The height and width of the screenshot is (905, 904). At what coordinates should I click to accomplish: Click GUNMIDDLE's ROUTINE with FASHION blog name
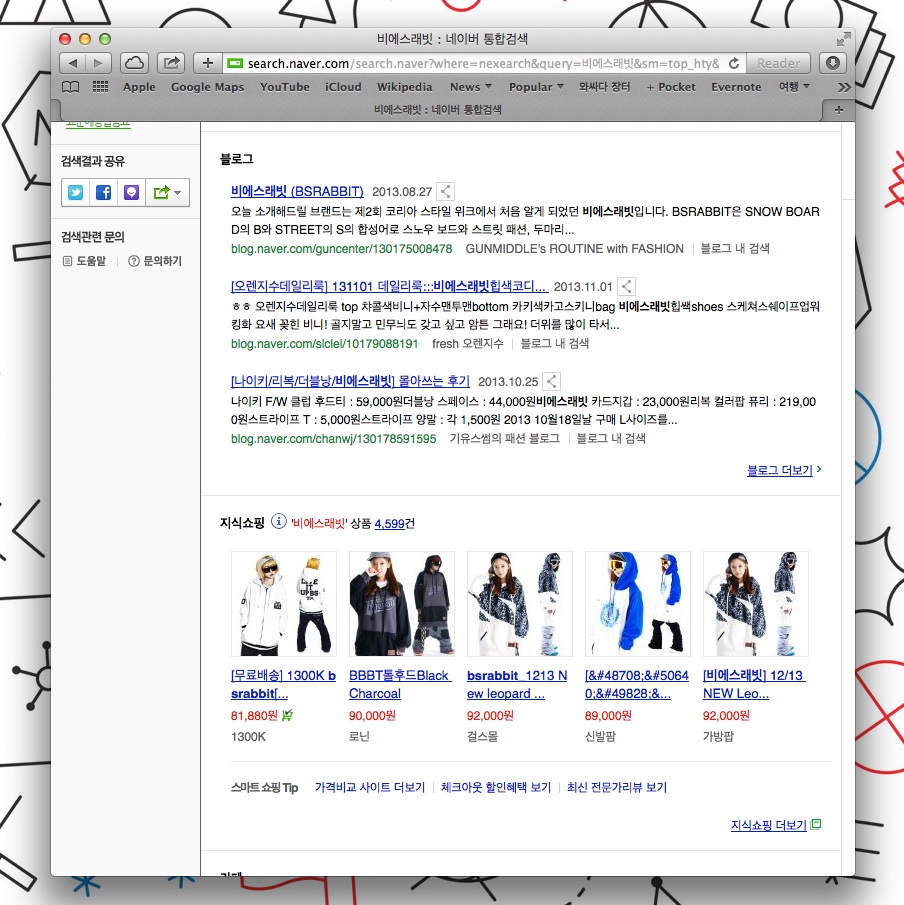pyautogui.click(x=574, y=249)
